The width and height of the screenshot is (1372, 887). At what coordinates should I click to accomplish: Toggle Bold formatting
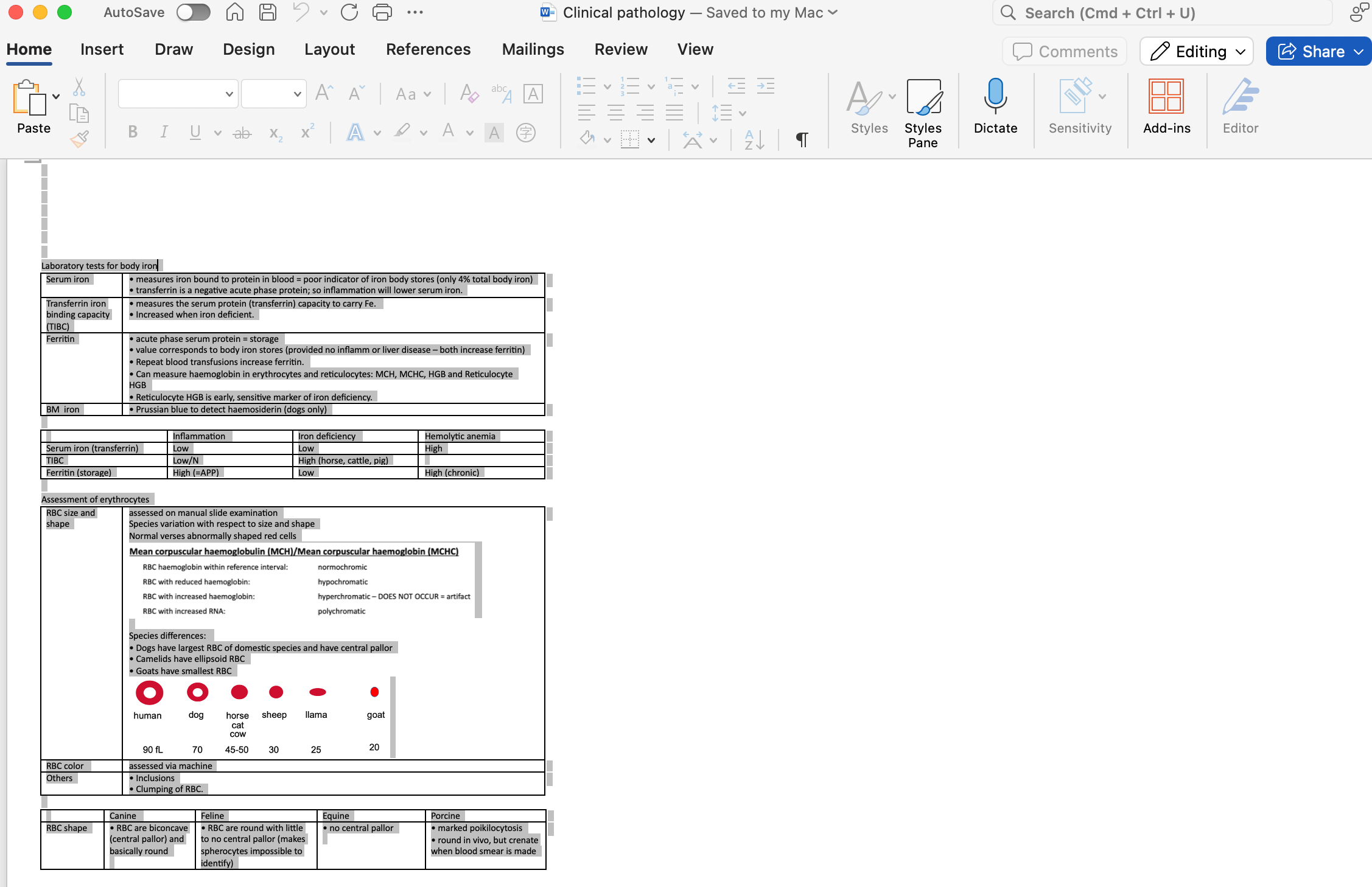point(133,132)
